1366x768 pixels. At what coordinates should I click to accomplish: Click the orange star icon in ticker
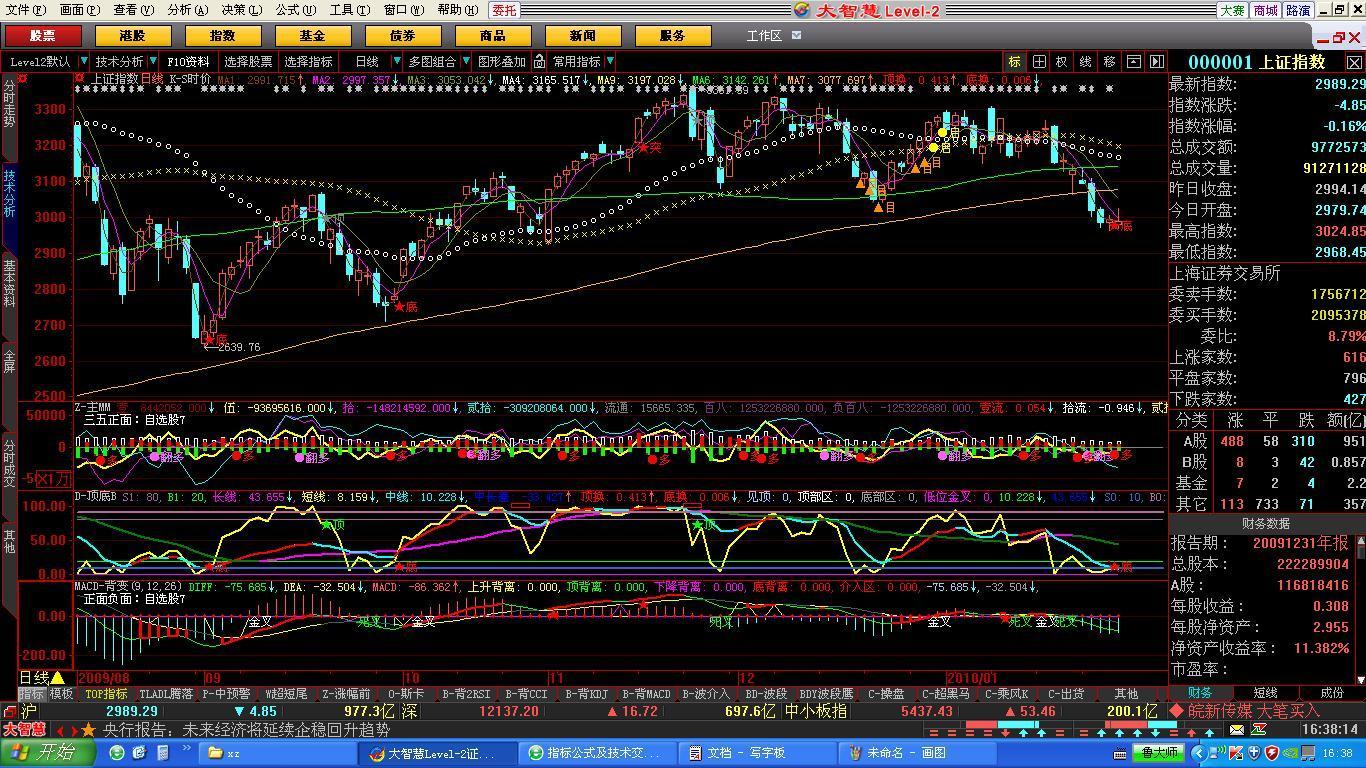click(89, 730)
